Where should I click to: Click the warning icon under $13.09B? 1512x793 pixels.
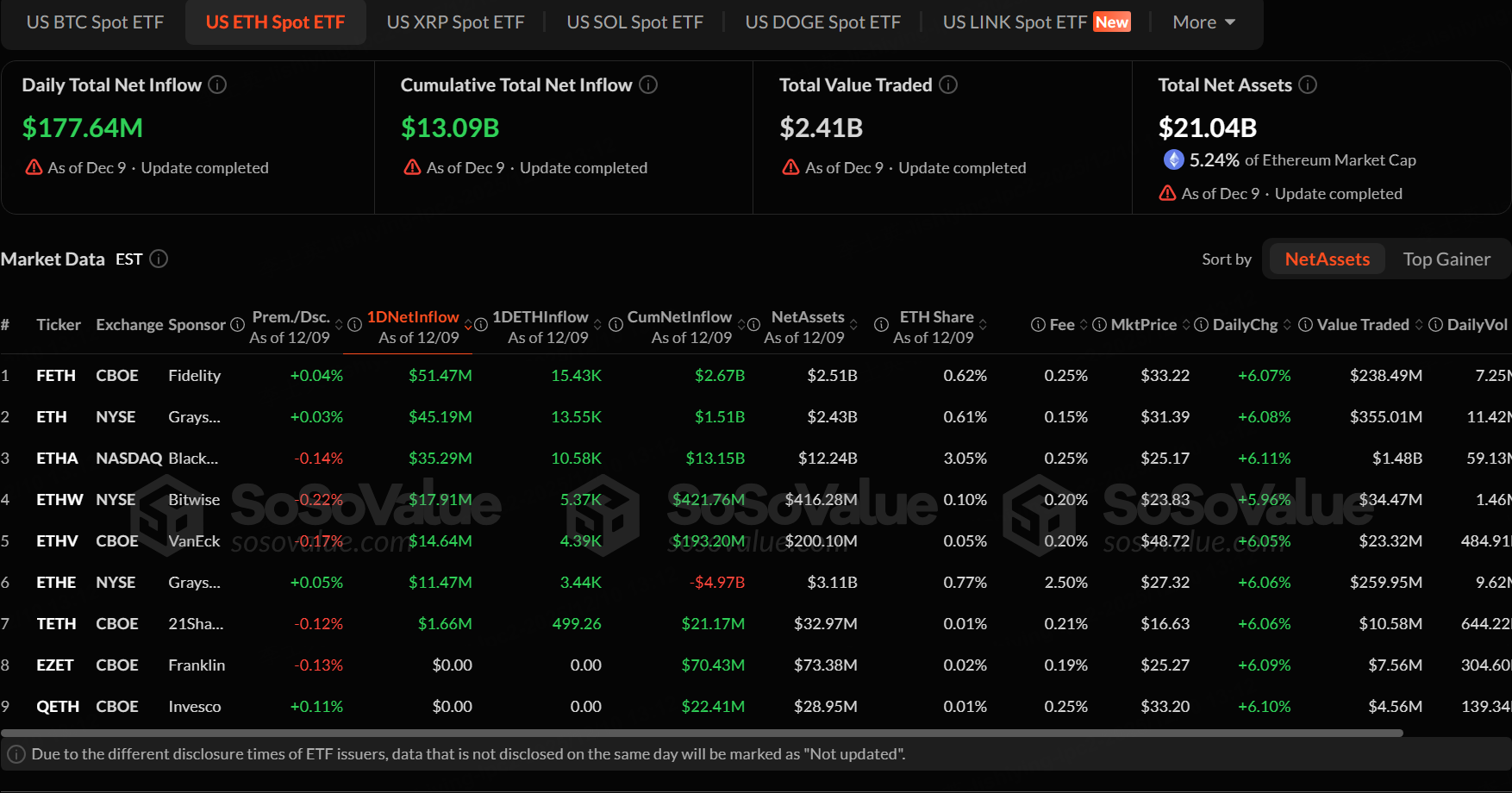413,167
